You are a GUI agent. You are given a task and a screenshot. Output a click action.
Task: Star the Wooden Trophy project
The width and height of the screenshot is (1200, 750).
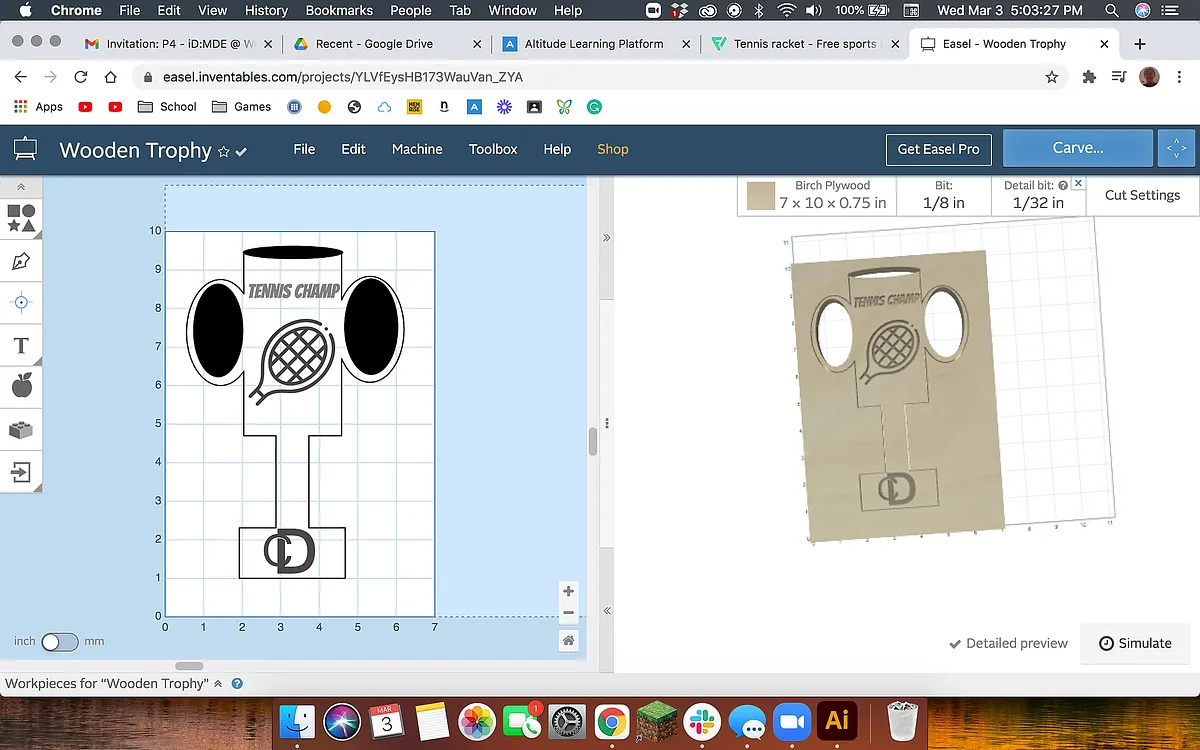pyautogui.click(x=224, y=151)
